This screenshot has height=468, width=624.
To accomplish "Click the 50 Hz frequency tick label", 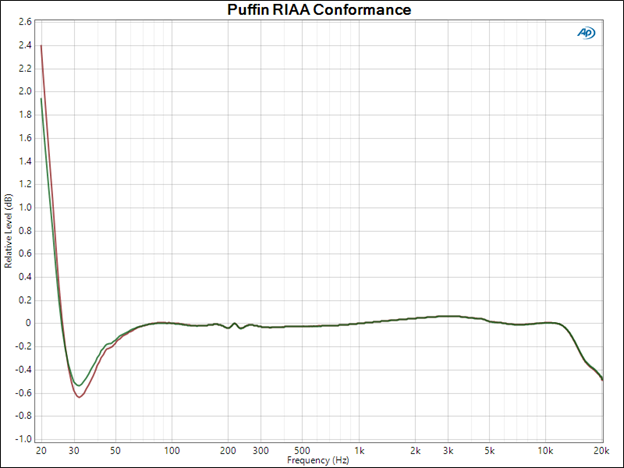I will pos(115,451).
